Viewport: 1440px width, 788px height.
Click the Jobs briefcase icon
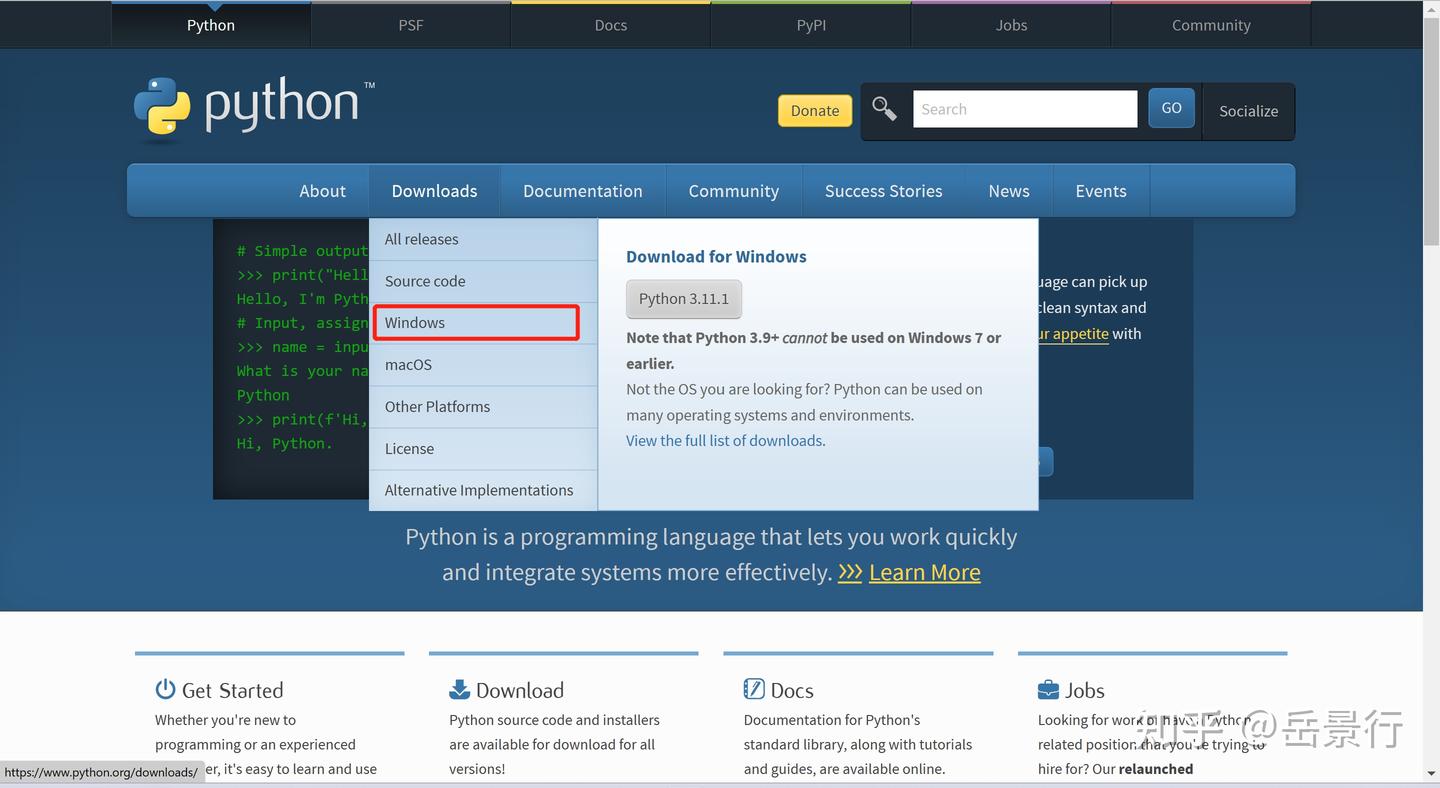point(1047,688)
